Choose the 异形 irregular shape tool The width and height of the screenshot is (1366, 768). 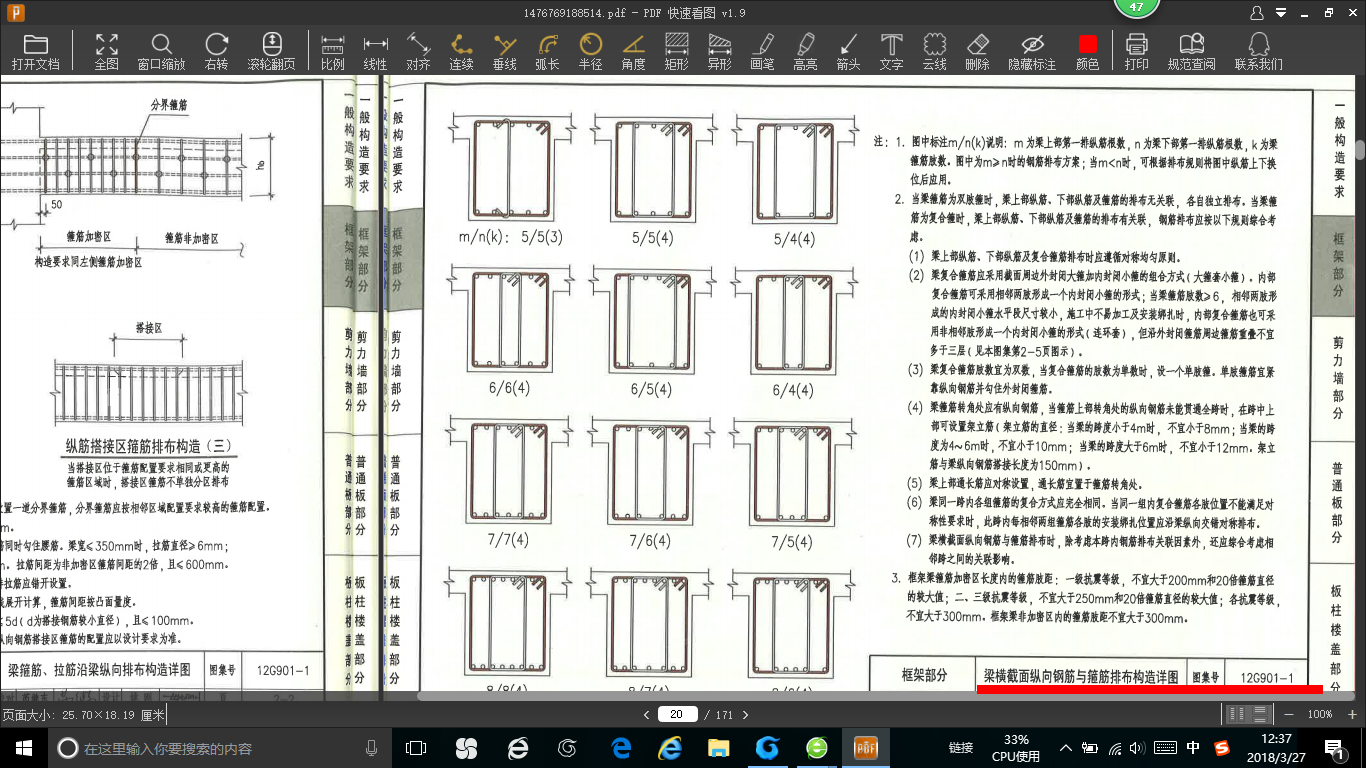[719, 51]
